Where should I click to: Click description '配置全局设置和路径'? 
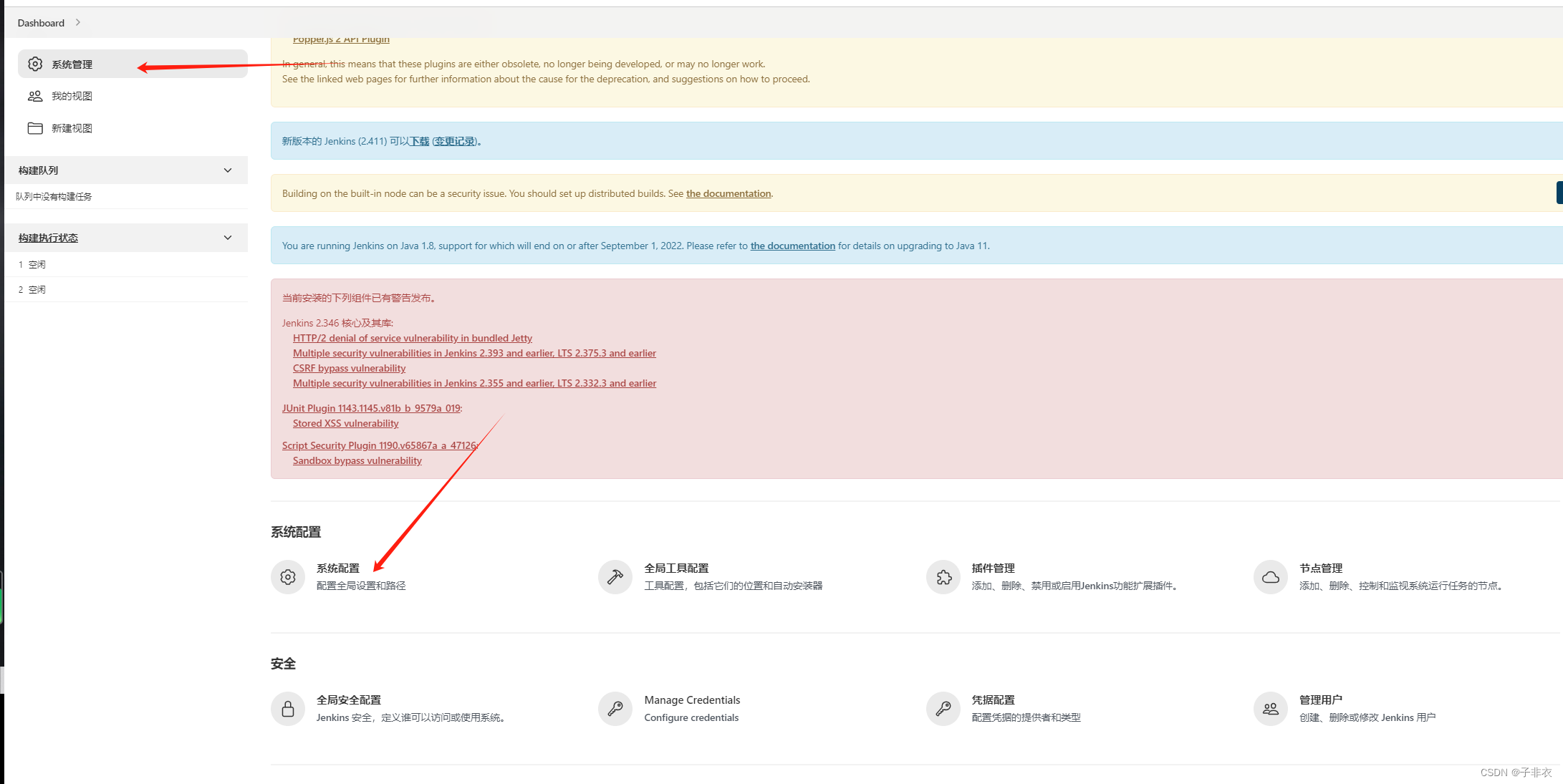click(361, 586)
